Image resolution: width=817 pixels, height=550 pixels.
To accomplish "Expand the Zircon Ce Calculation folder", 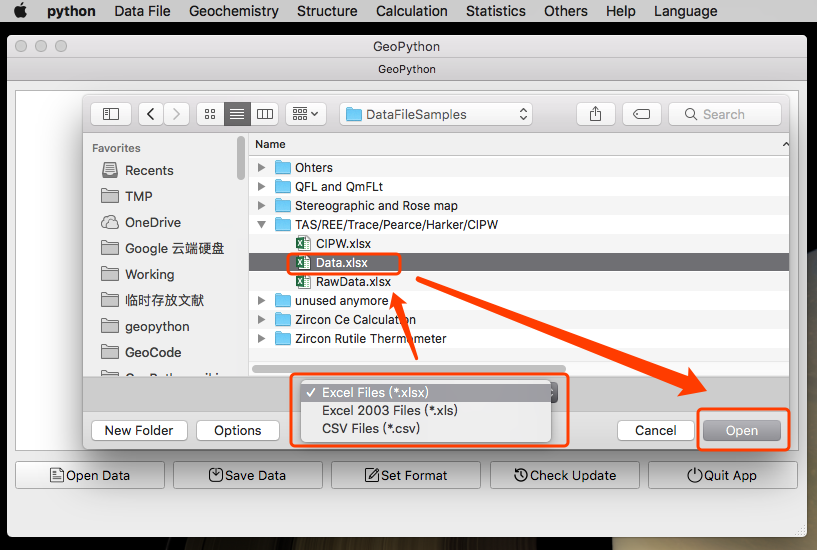I will pos(262,319).
